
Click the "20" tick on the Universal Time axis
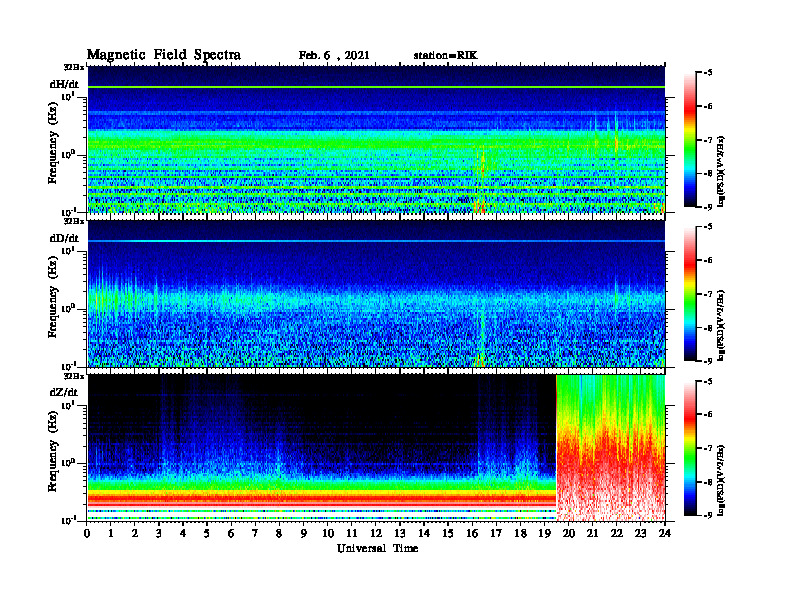click(568, 533)
